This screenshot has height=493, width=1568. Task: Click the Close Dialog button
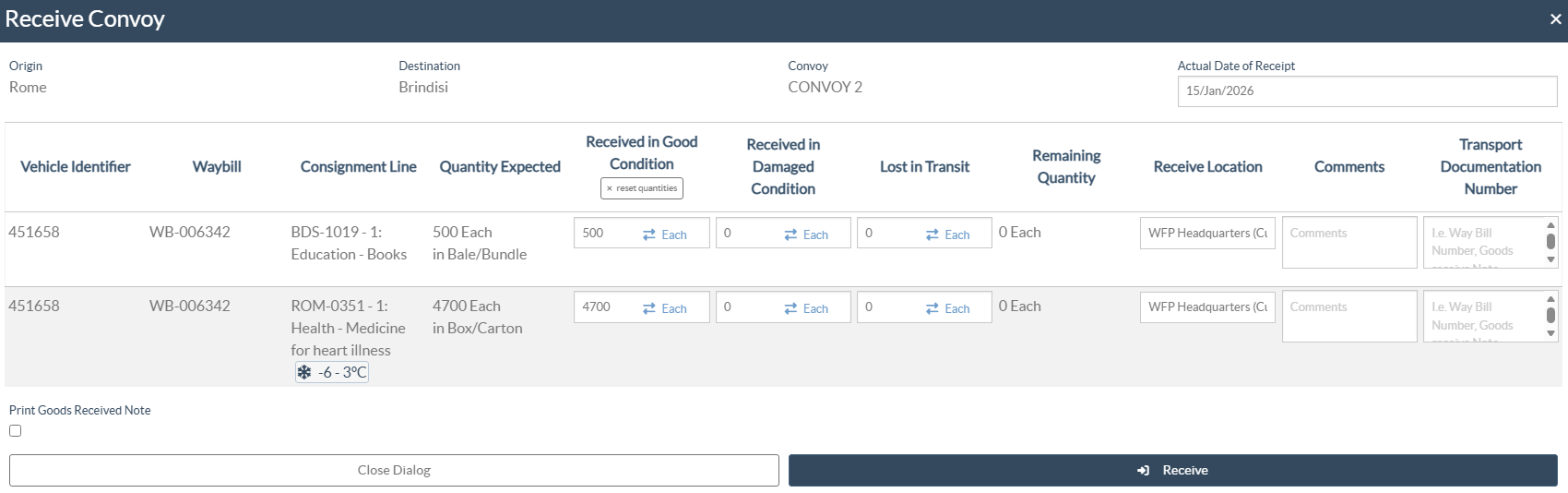pos(394,470)
